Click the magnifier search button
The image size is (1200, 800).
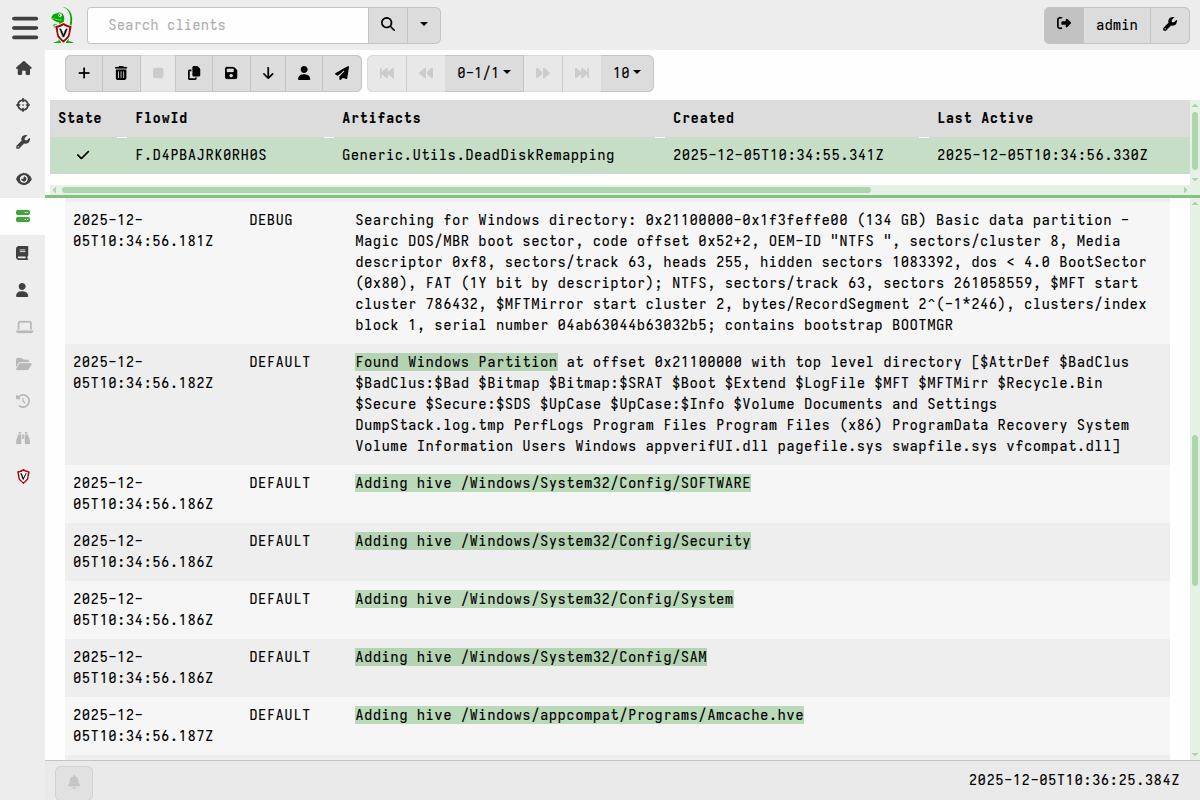point(388,25)
